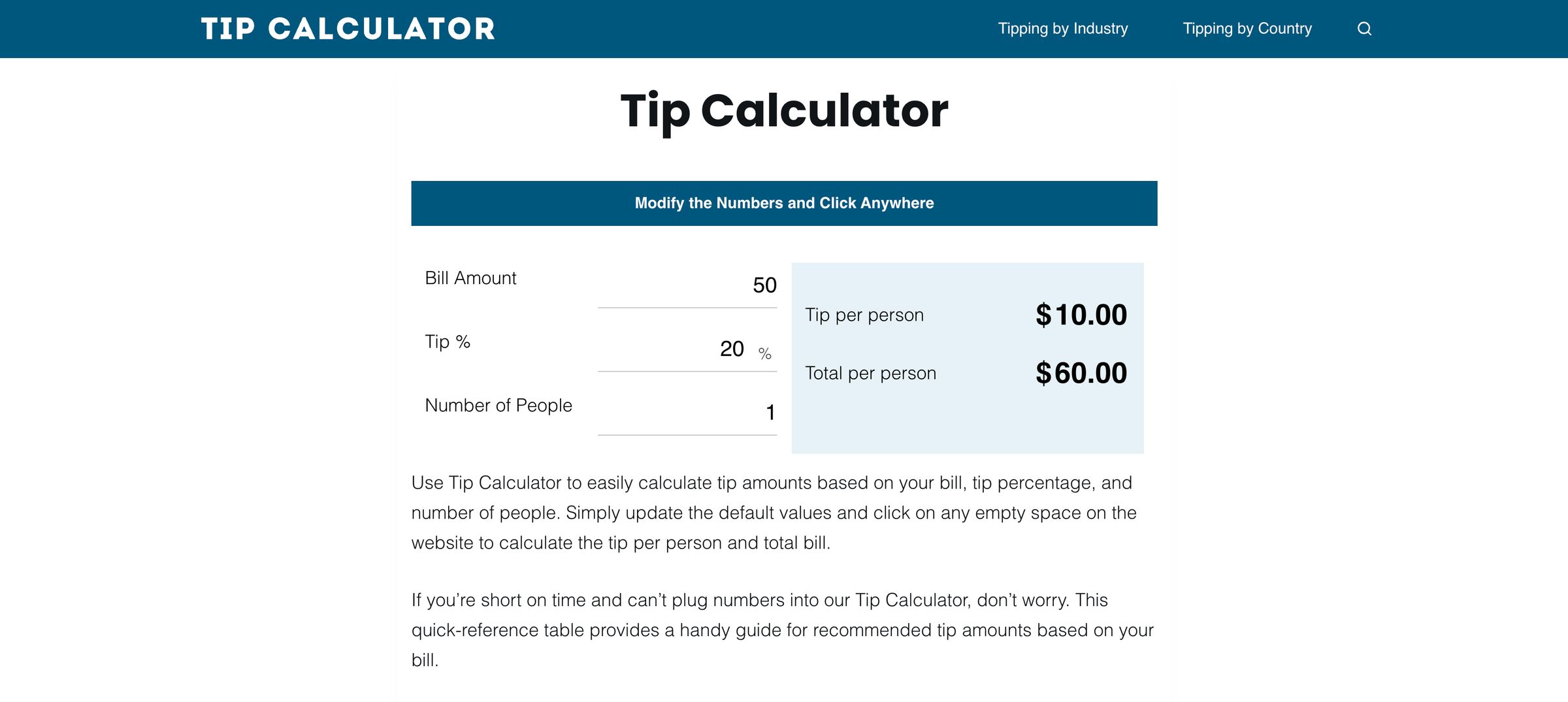Select the Tipping by Industry menu
1568x702 pixels.
[x=1062, y=29]
